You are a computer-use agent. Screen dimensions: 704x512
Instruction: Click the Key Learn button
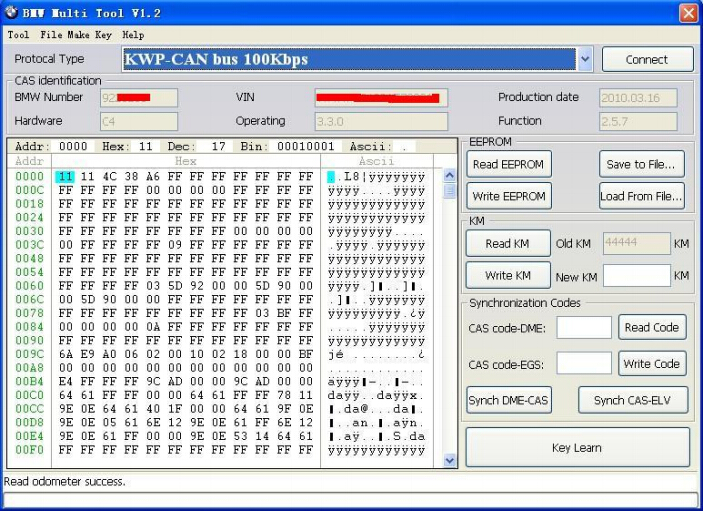577,448
